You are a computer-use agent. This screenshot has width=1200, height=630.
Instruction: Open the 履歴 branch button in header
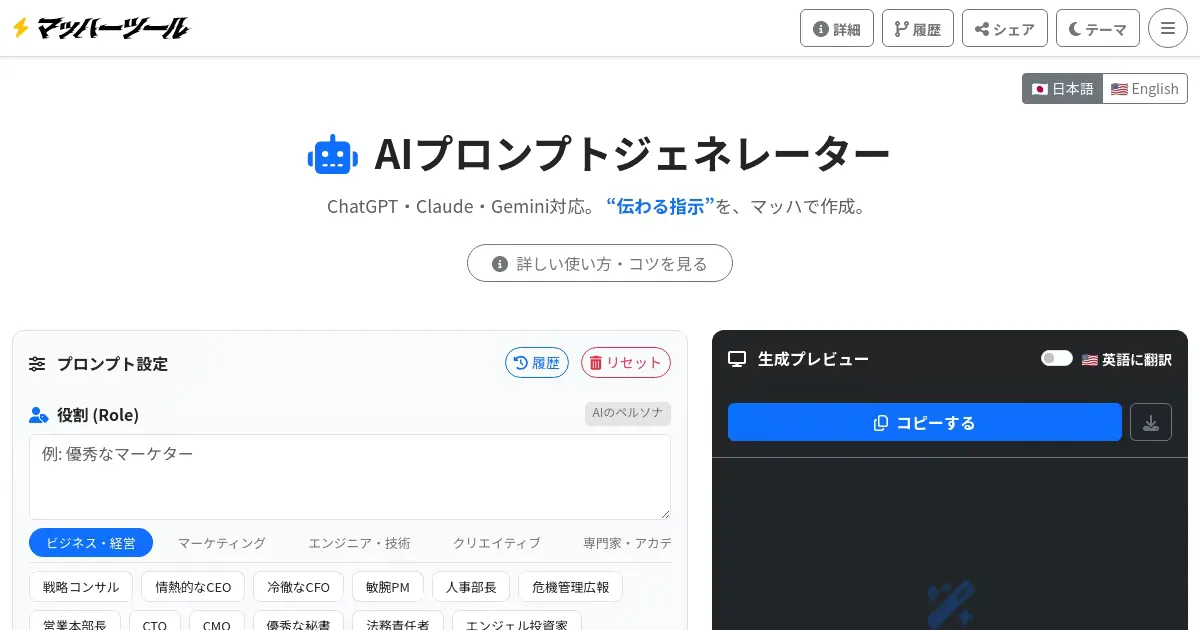coord(917,28)
